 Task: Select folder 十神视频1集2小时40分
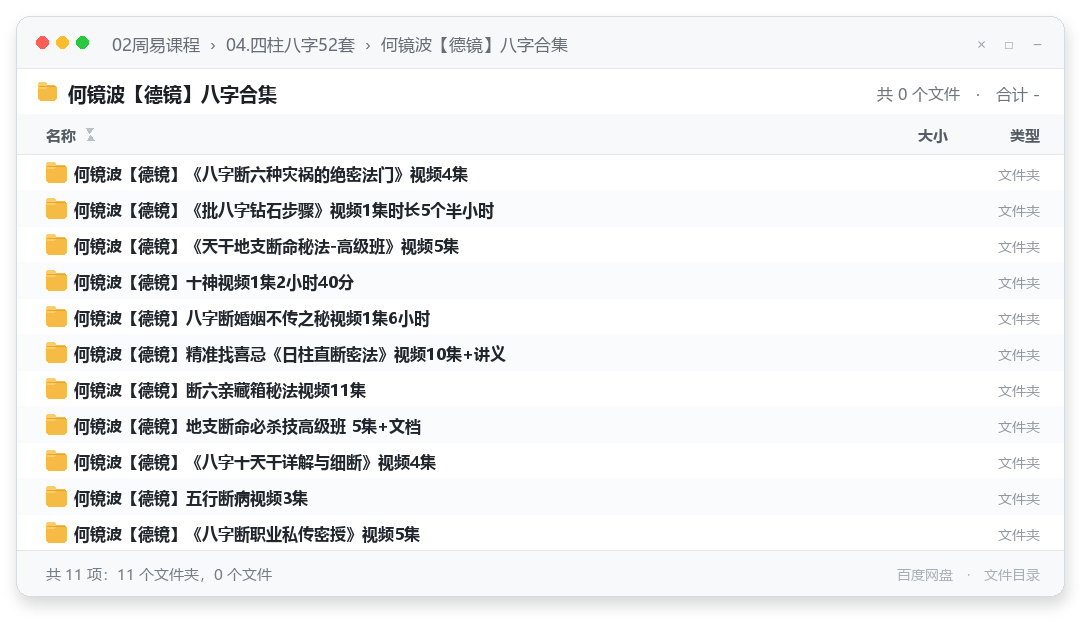pyautogui.click(x=214, y=282)
